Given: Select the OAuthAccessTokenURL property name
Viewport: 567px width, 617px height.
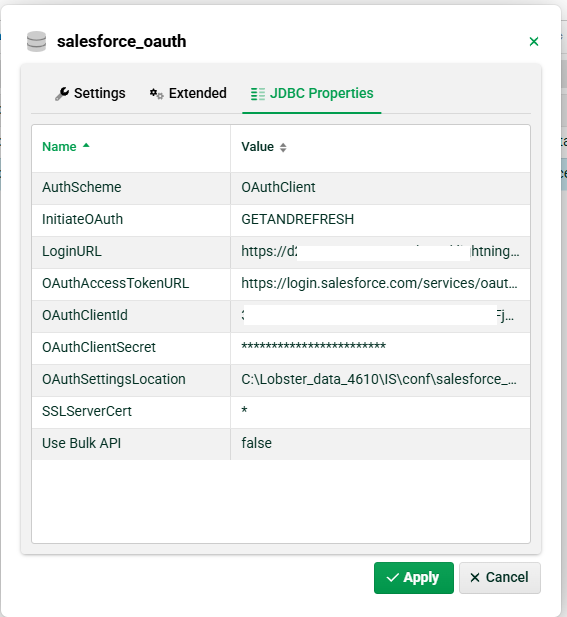Looking at the screenshot, I should pyautogui.click(x=116, y=283).
